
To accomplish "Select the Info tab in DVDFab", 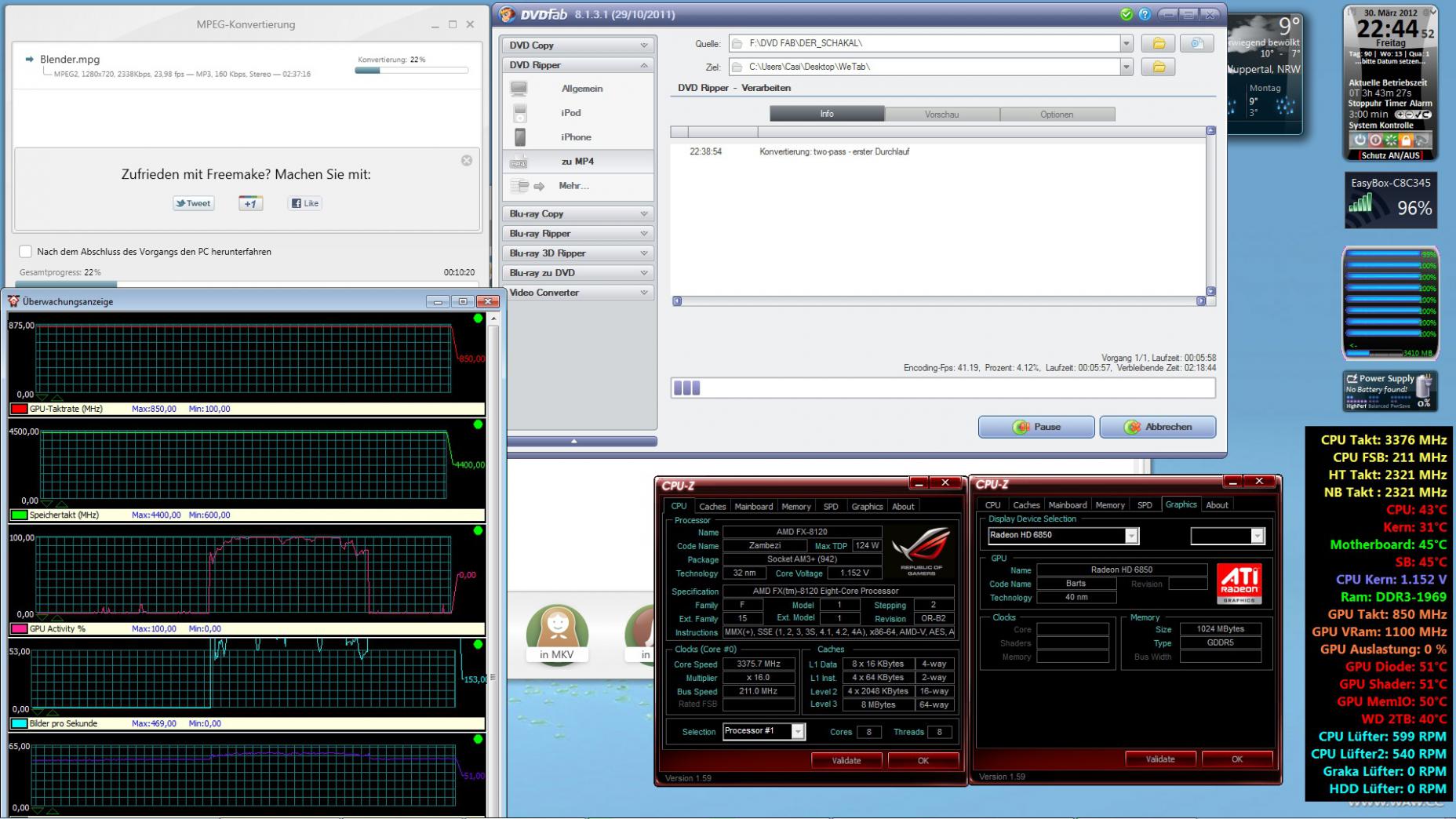I will (x=827, y=115).
